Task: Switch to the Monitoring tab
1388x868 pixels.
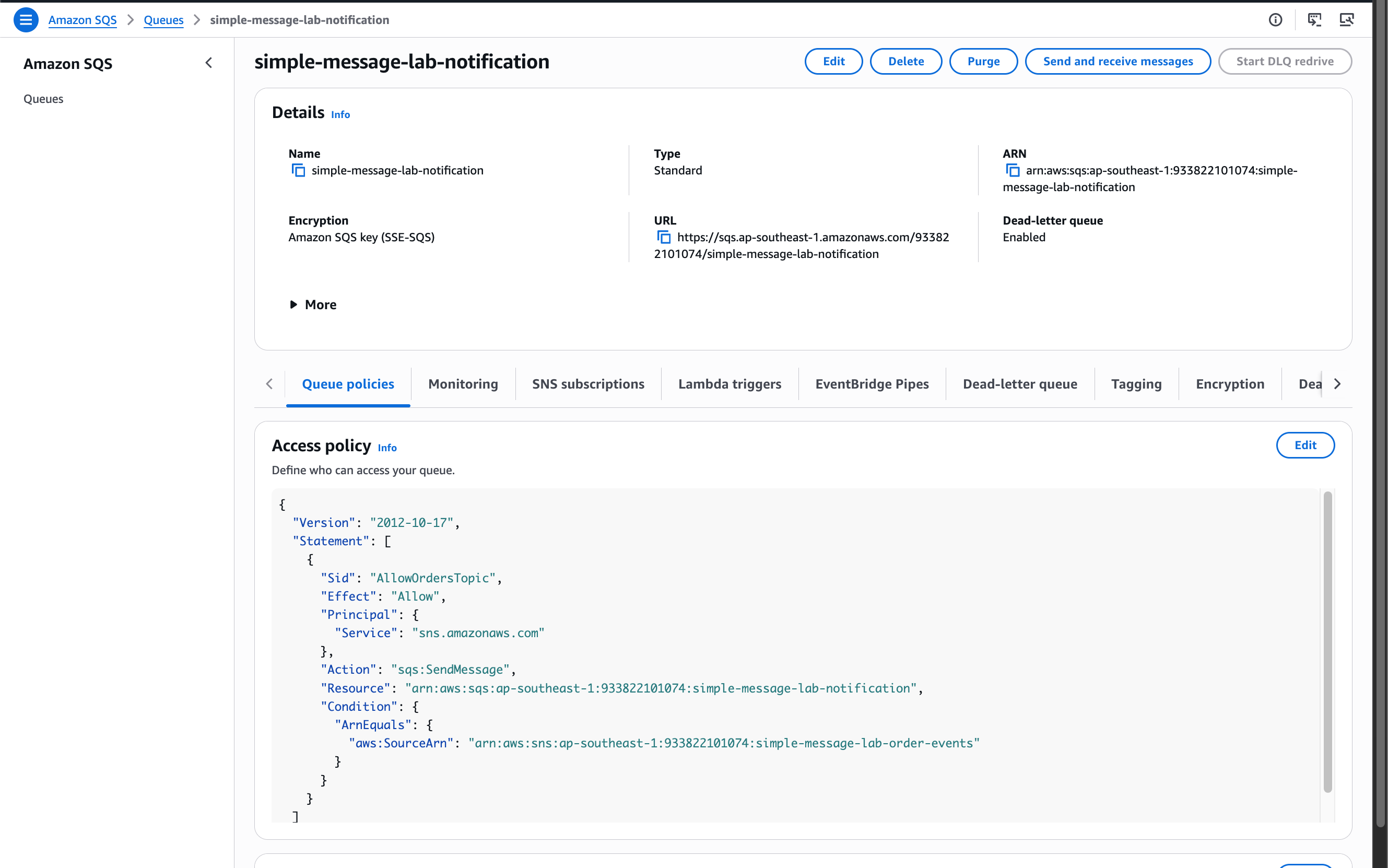Action: click(x=463, y=384)
